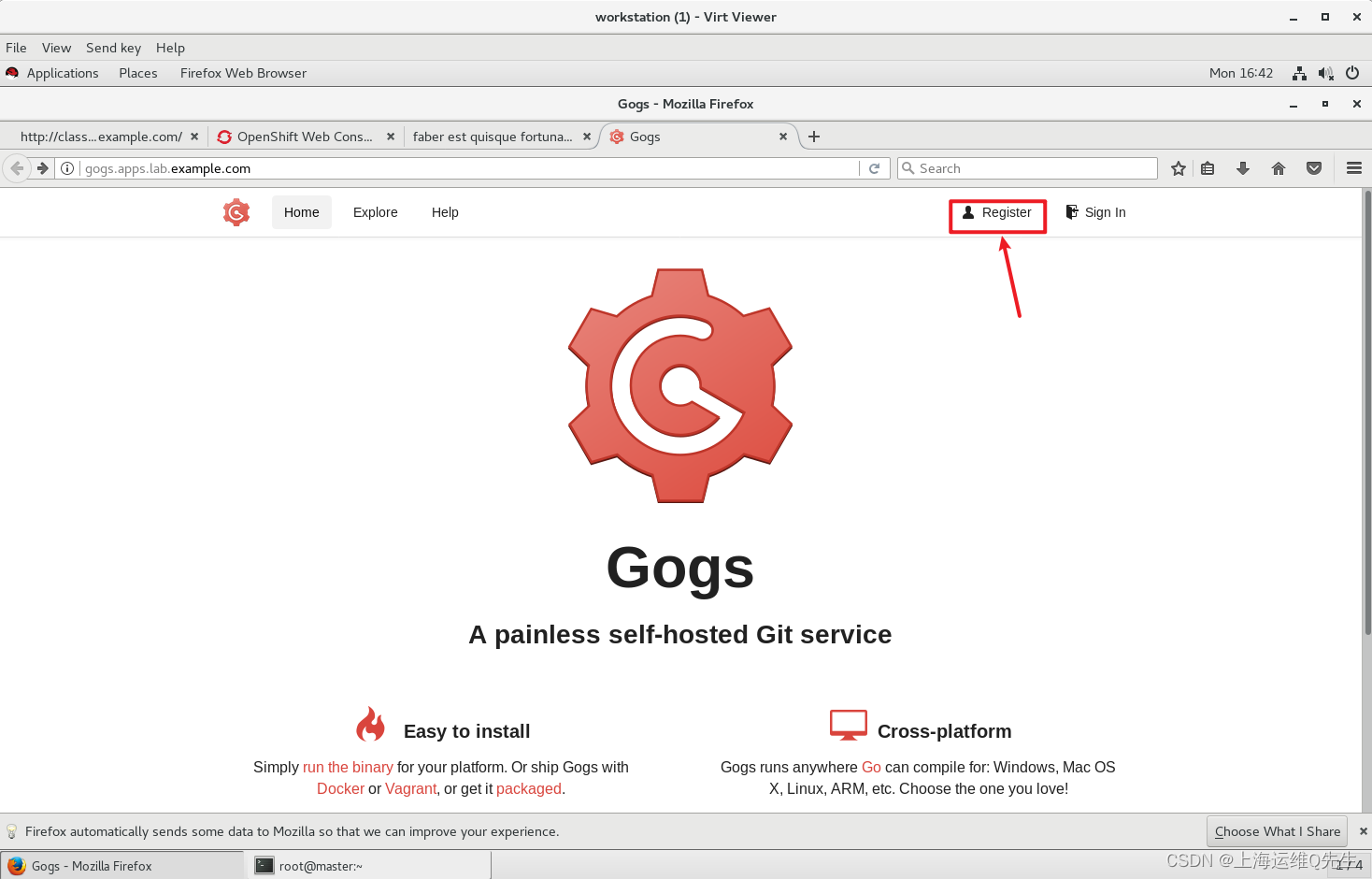Close the OpenShift Web Console tab

tap(391, 137)
